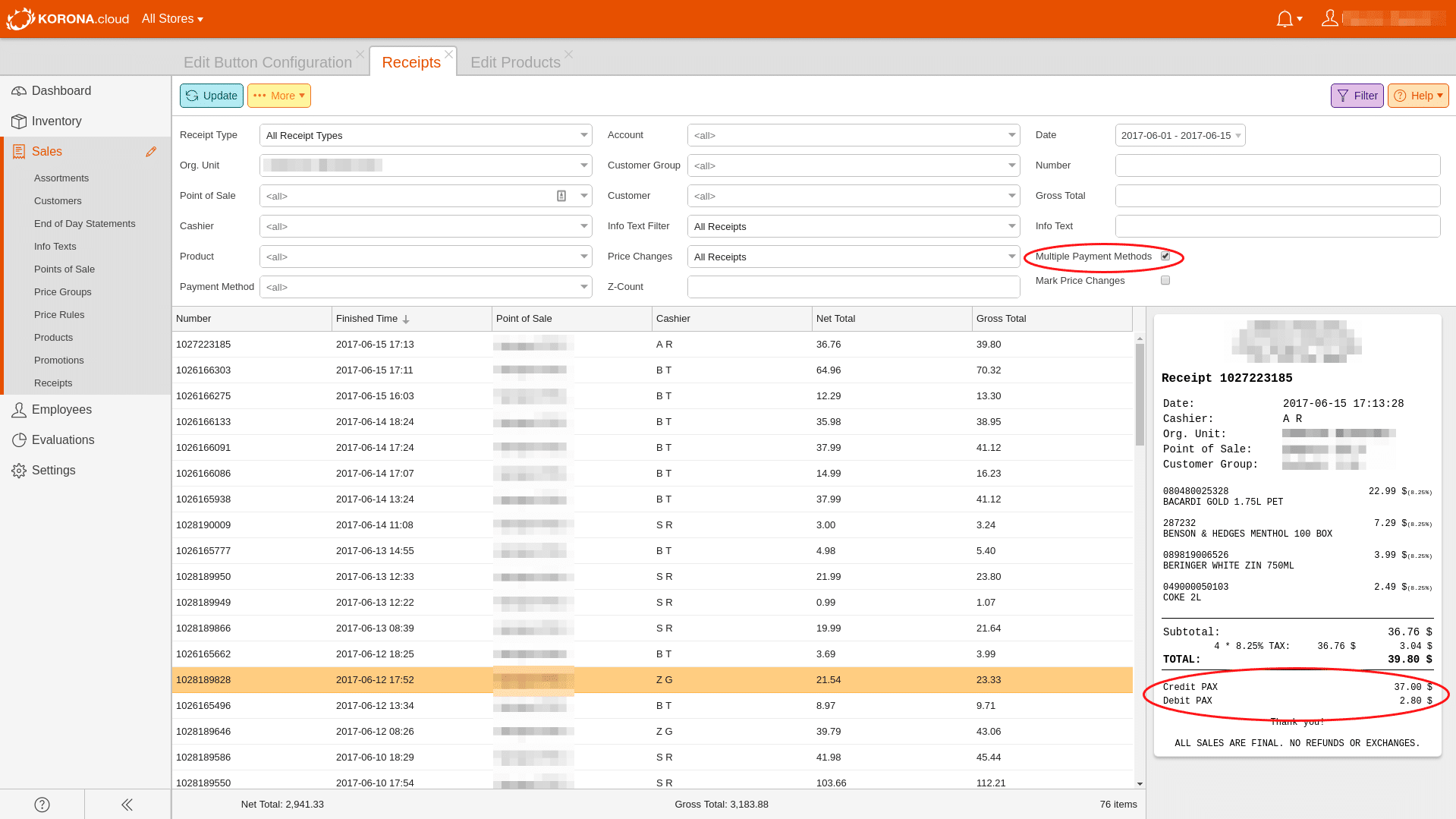Expand the Org. Unit dropdown
Image resolution: width=1456 pixels, height=819 pixels.
584,165
